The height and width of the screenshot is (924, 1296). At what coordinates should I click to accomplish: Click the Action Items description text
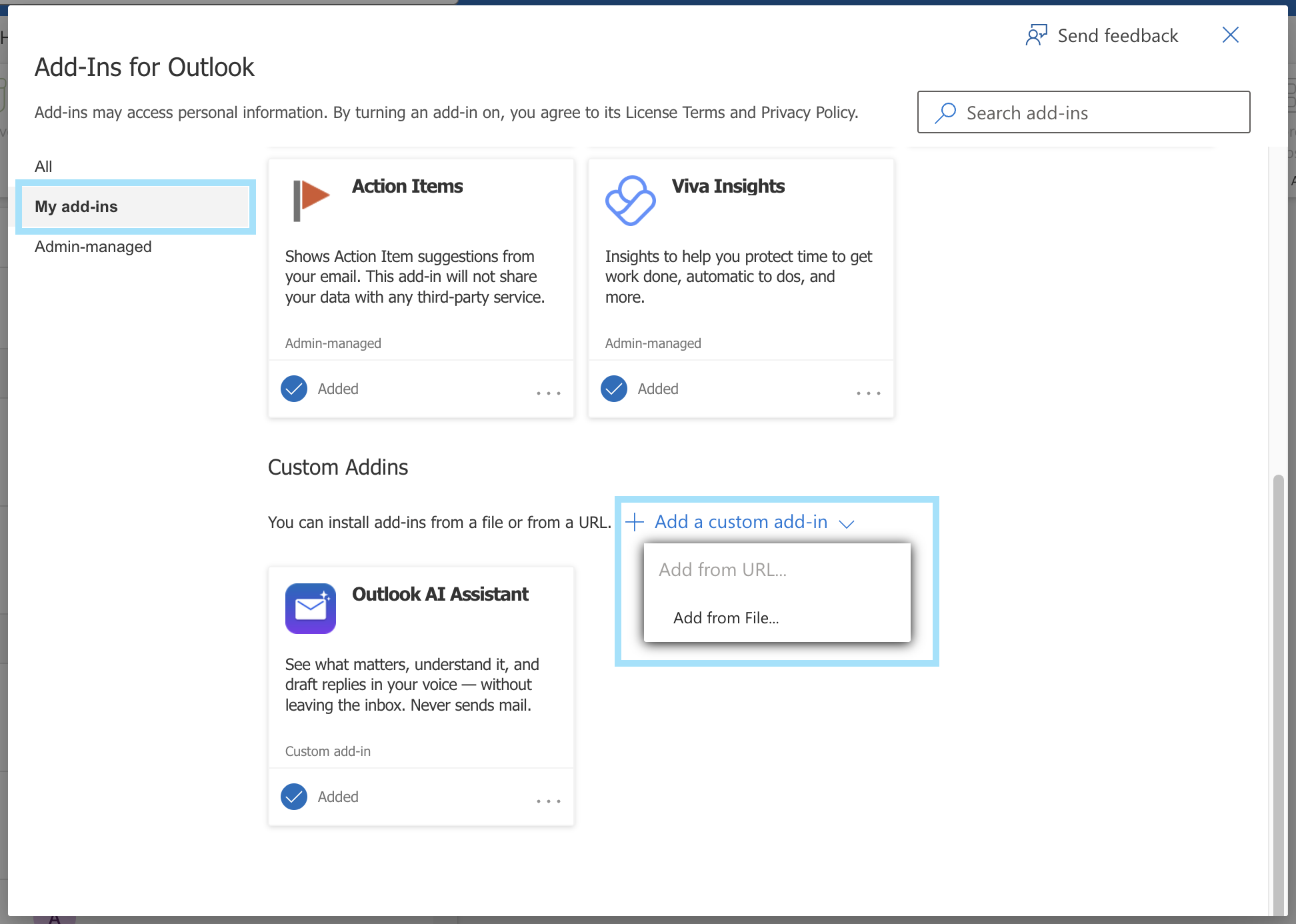415,277
